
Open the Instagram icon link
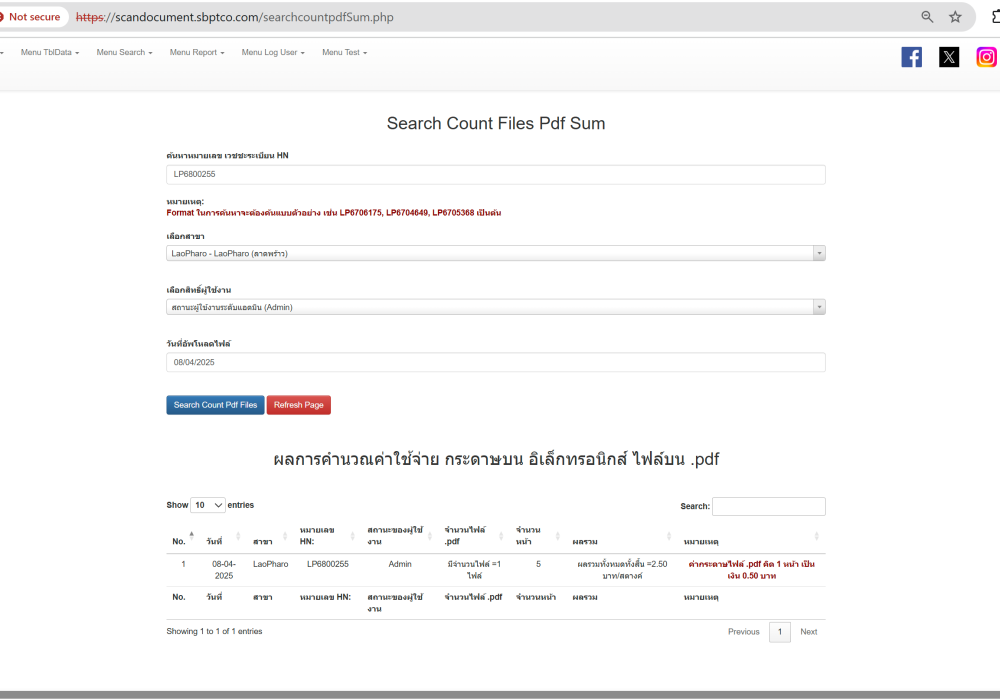point(986,57)
